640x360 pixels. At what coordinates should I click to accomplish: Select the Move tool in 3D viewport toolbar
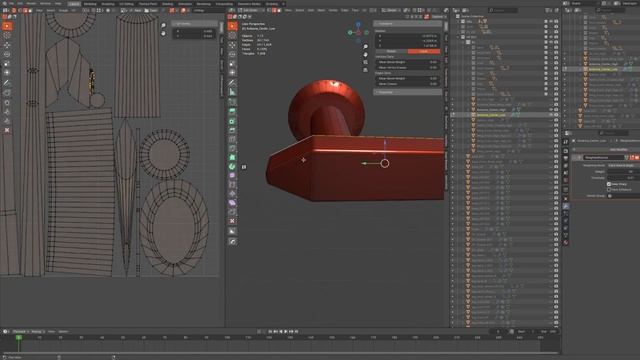pyautogui.click(x=232, y=45)
